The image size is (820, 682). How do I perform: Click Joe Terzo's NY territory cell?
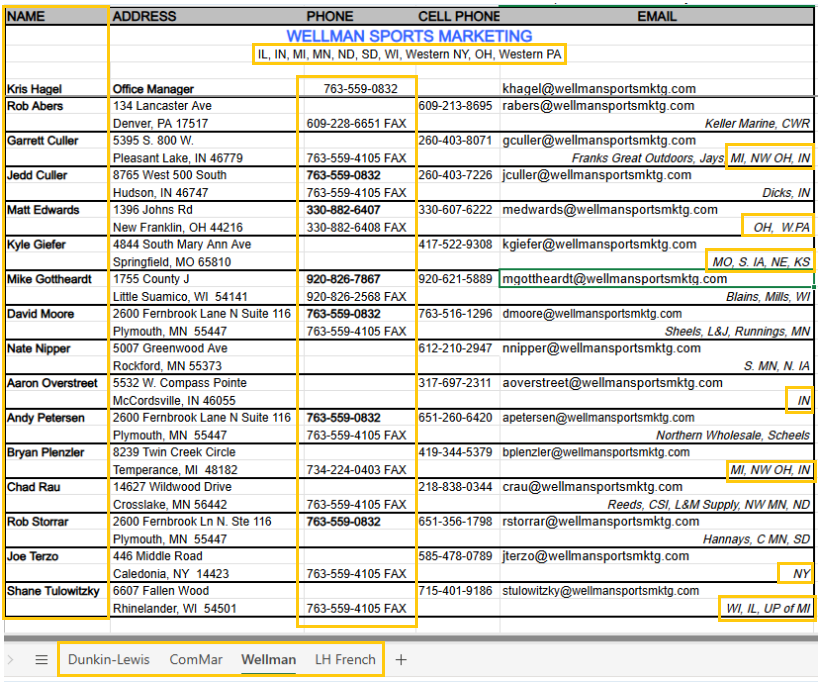coord(799,574)
